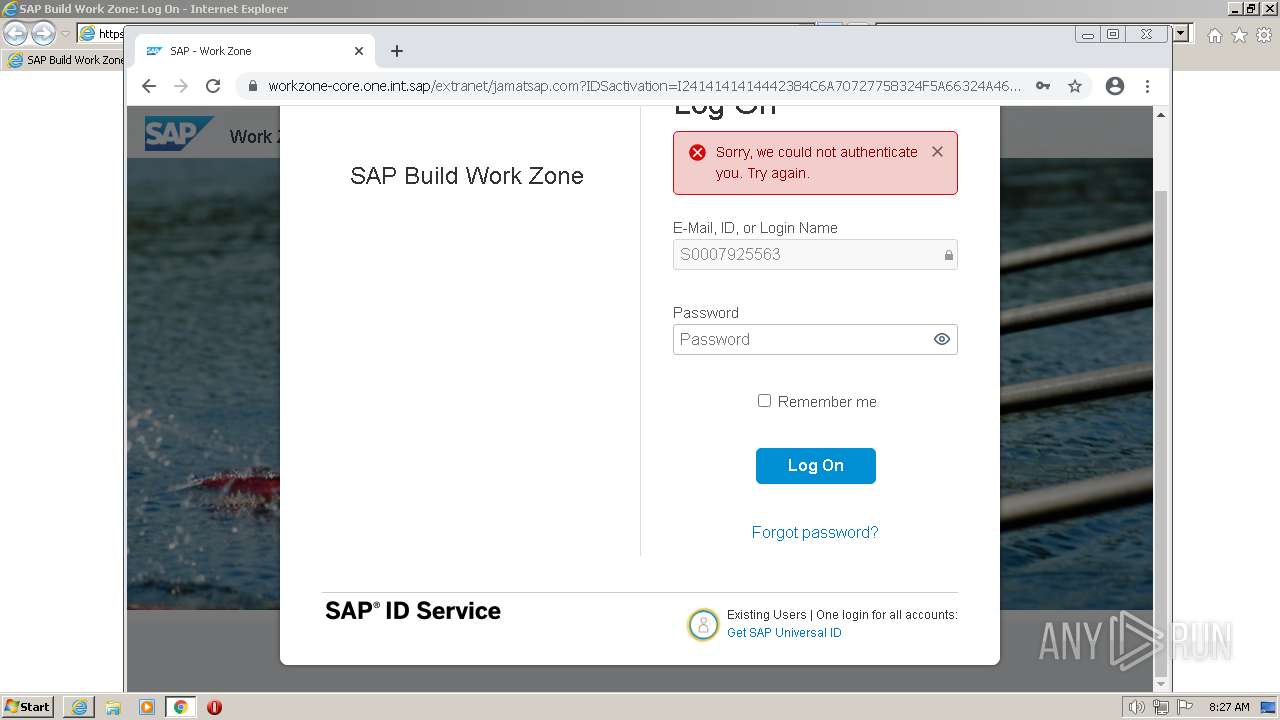This screenshot has width=1280, height=720.
Task: Toggle password visibility eye icon
Action: pos(941,339)
